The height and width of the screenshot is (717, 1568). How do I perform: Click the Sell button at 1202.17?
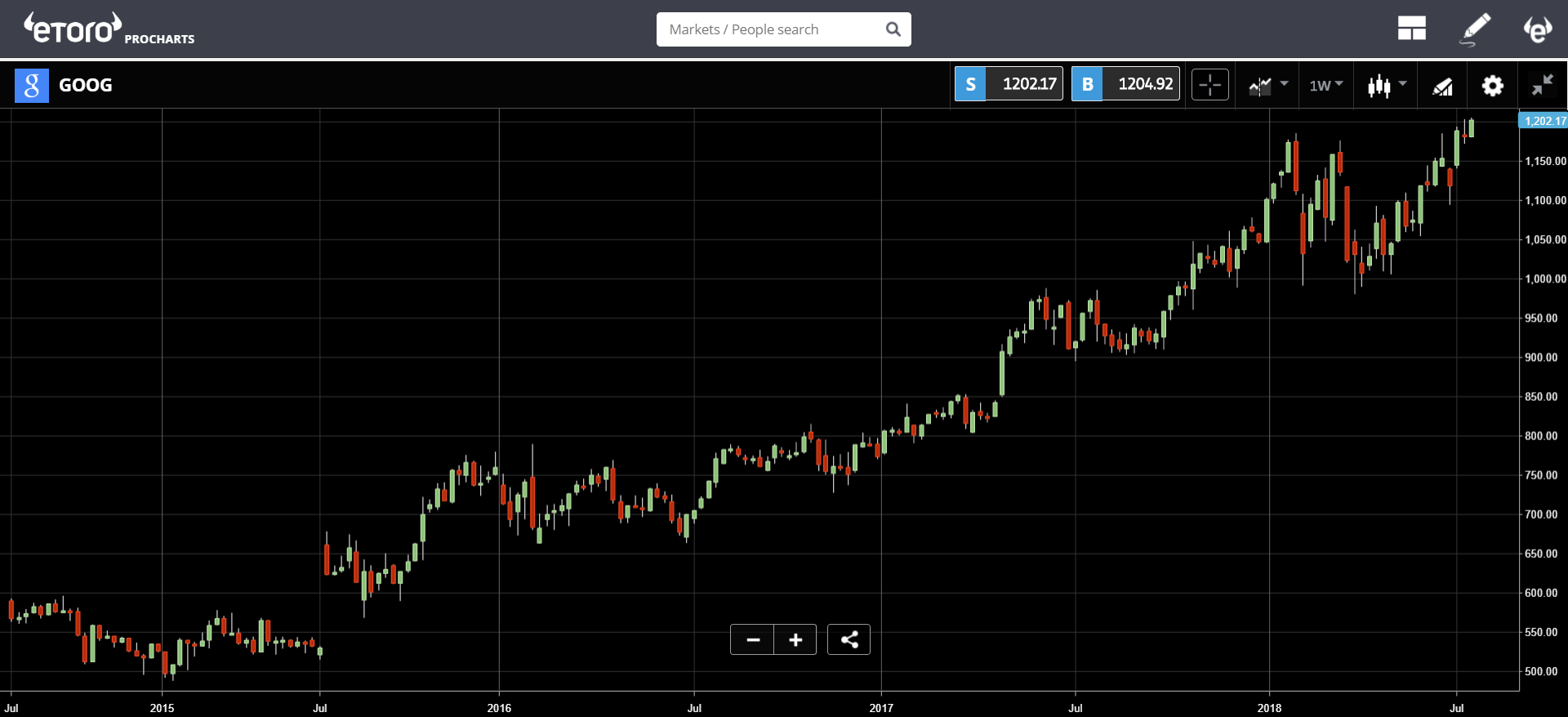[1009, 84]
